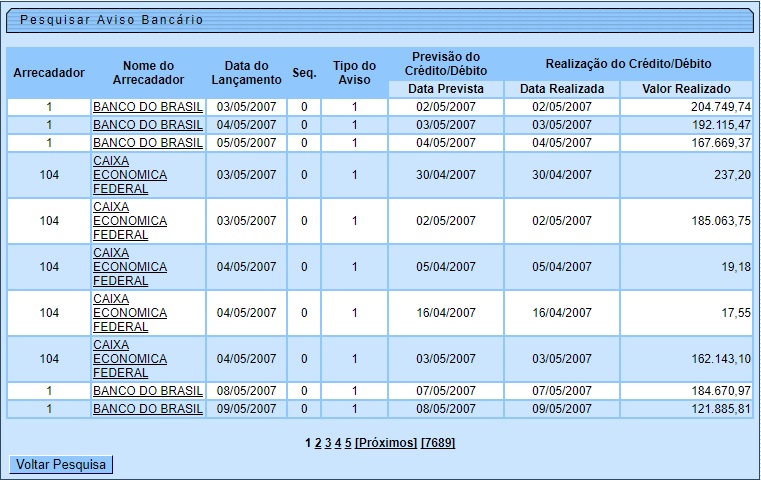The width and height of the screenshot is (761, 480).
Task: Select the value 121.885,81
Action: click(721, 409)
